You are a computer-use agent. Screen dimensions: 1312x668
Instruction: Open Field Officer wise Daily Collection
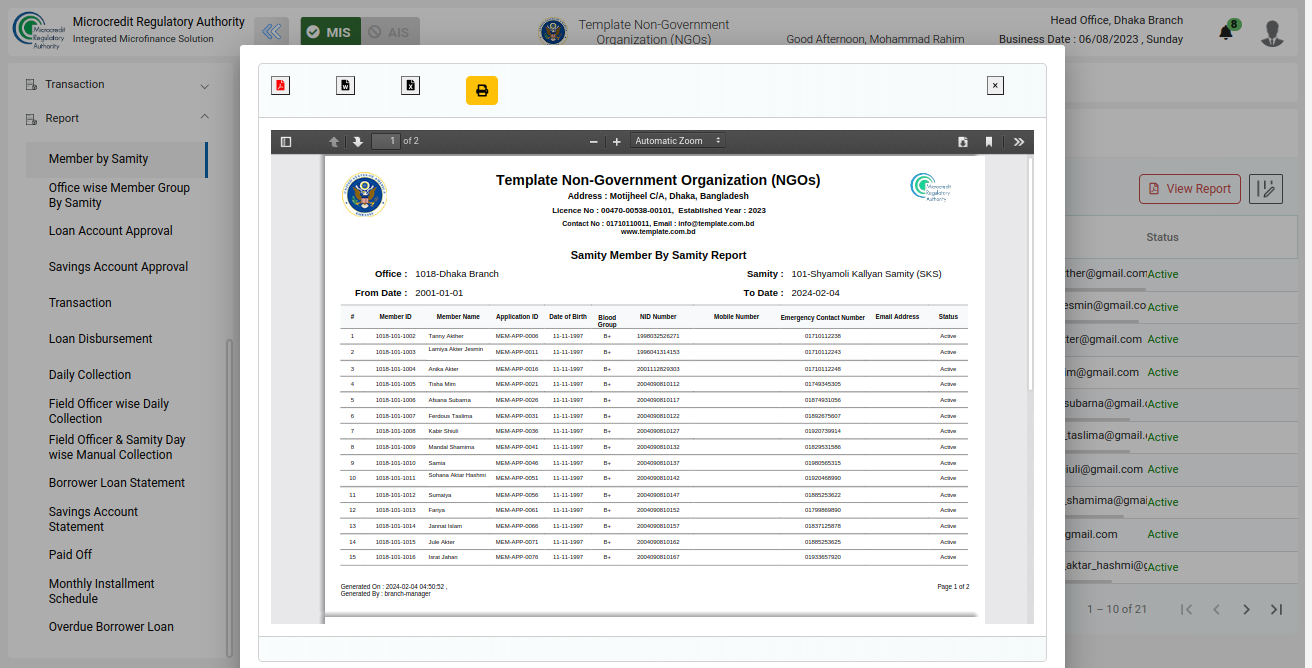109,411
